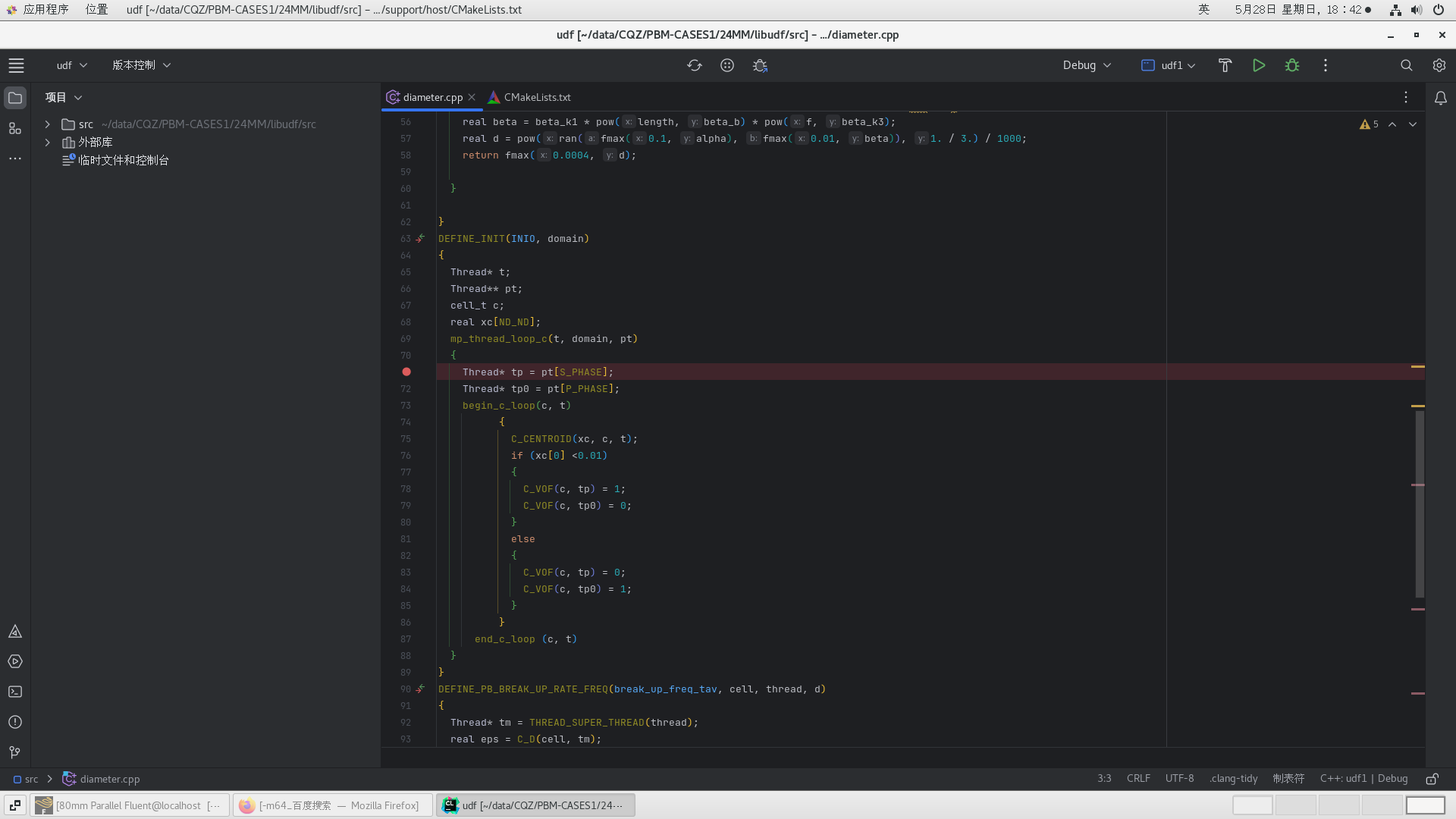Open IDE settings gear
1456x819 pixels.
click(1439, 65)
